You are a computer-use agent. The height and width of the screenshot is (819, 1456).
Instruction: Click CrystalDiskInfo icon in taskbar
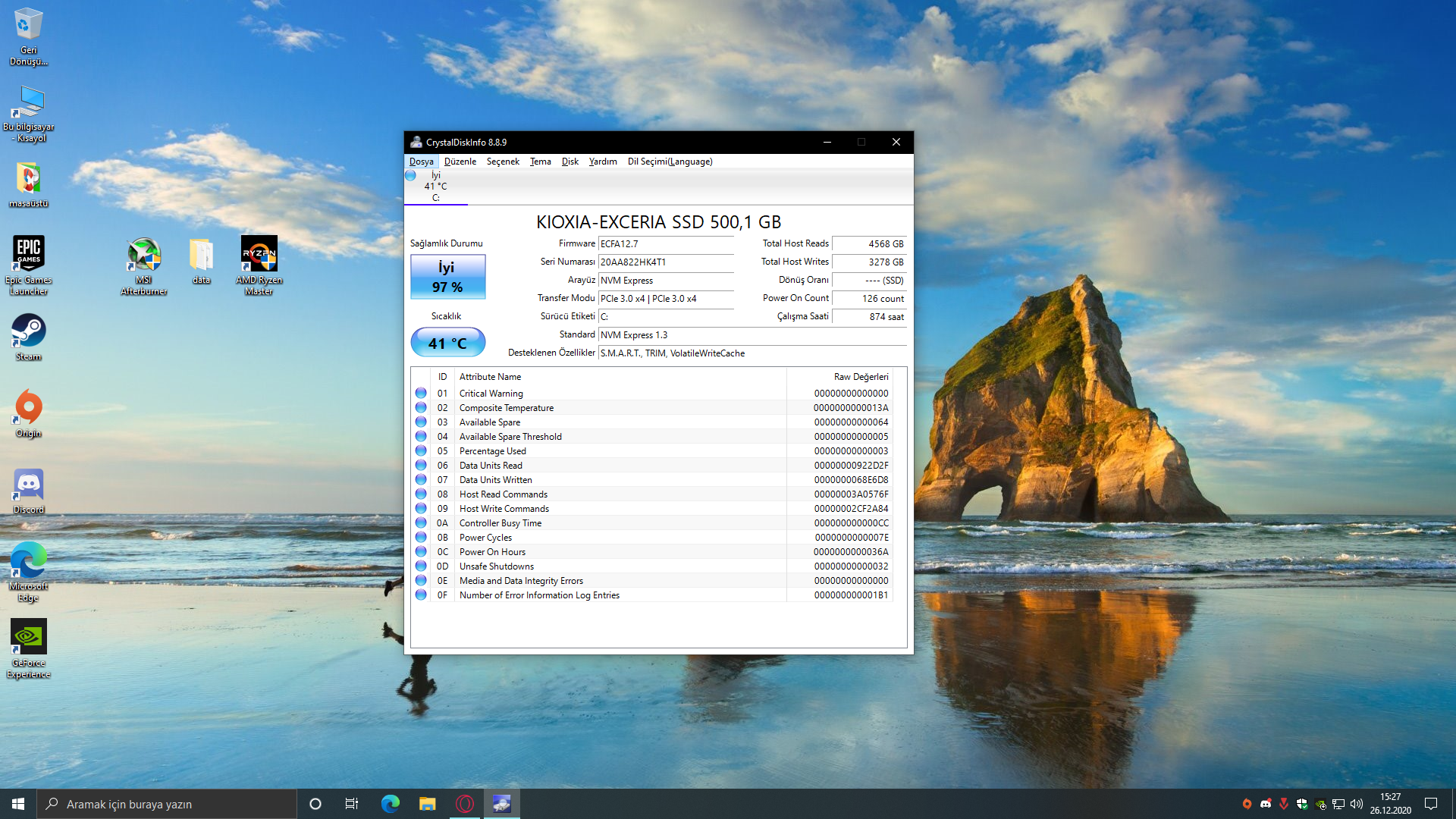[x=501, y=804]
